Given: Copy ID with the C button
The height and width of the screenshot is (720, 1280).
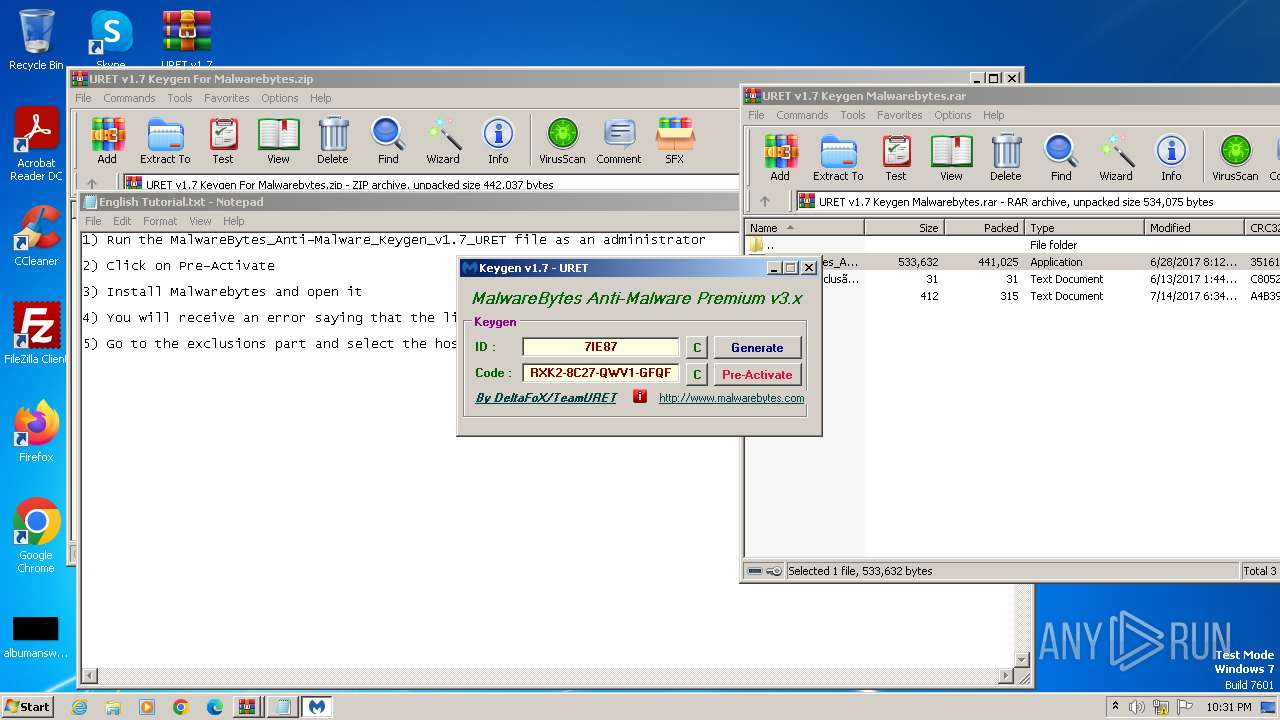Looking at the screenshot, I should pos(697,347).
